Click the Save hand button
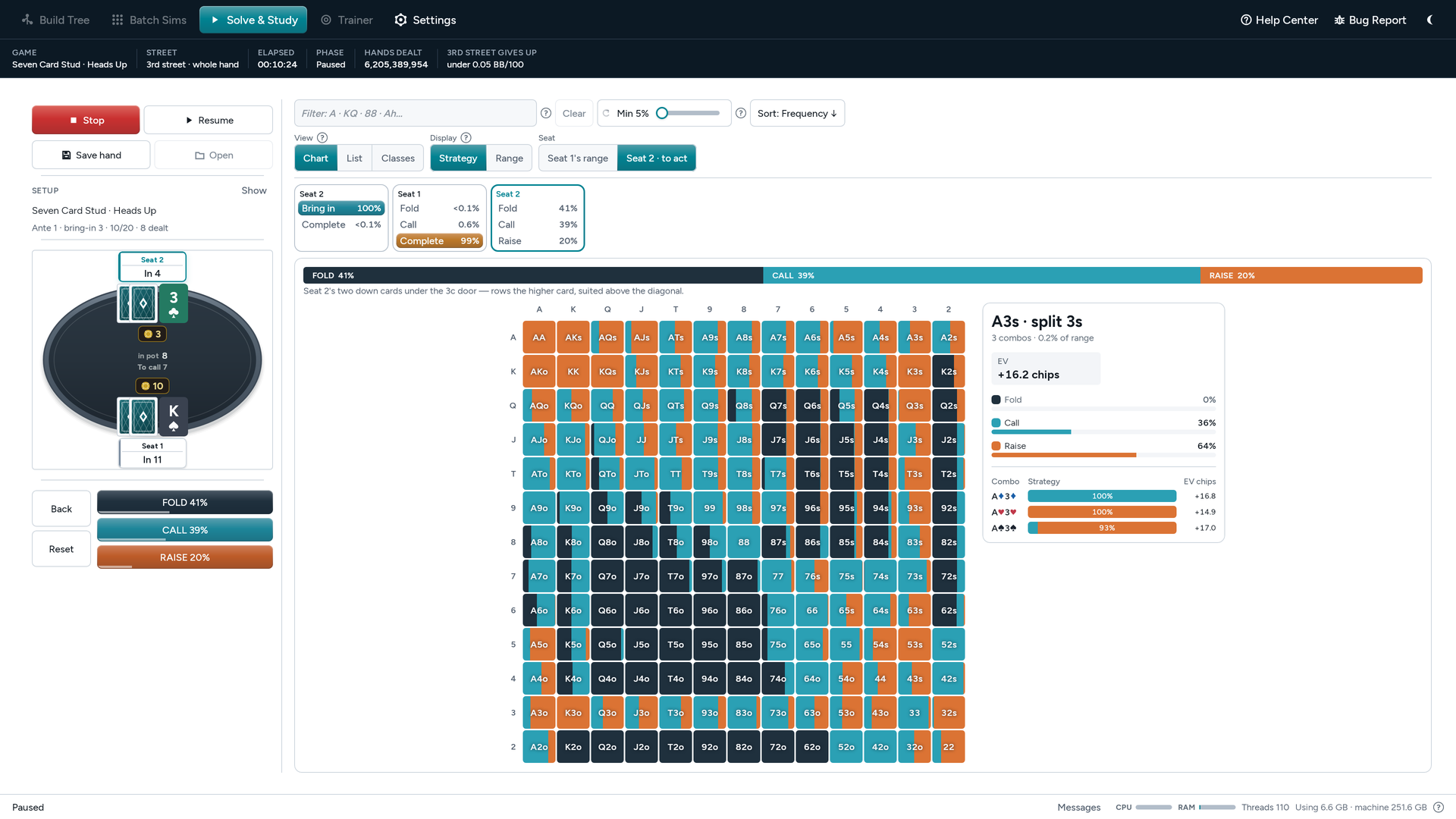 coord(91,155)
